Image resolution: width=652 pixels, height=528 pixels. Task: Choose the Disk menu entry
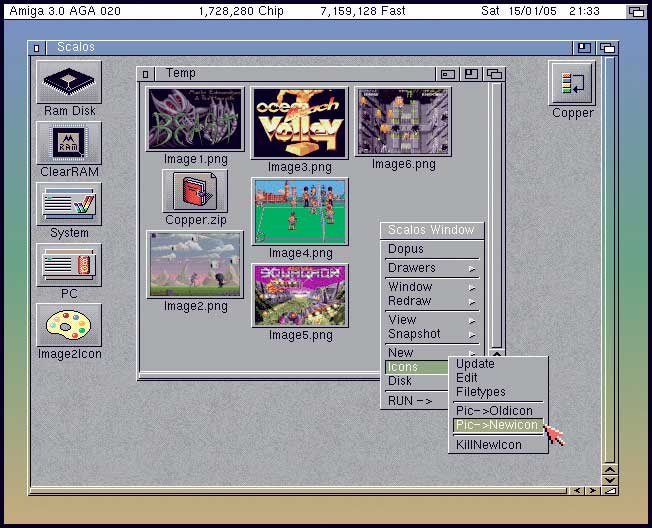click(x=416, y=381)
